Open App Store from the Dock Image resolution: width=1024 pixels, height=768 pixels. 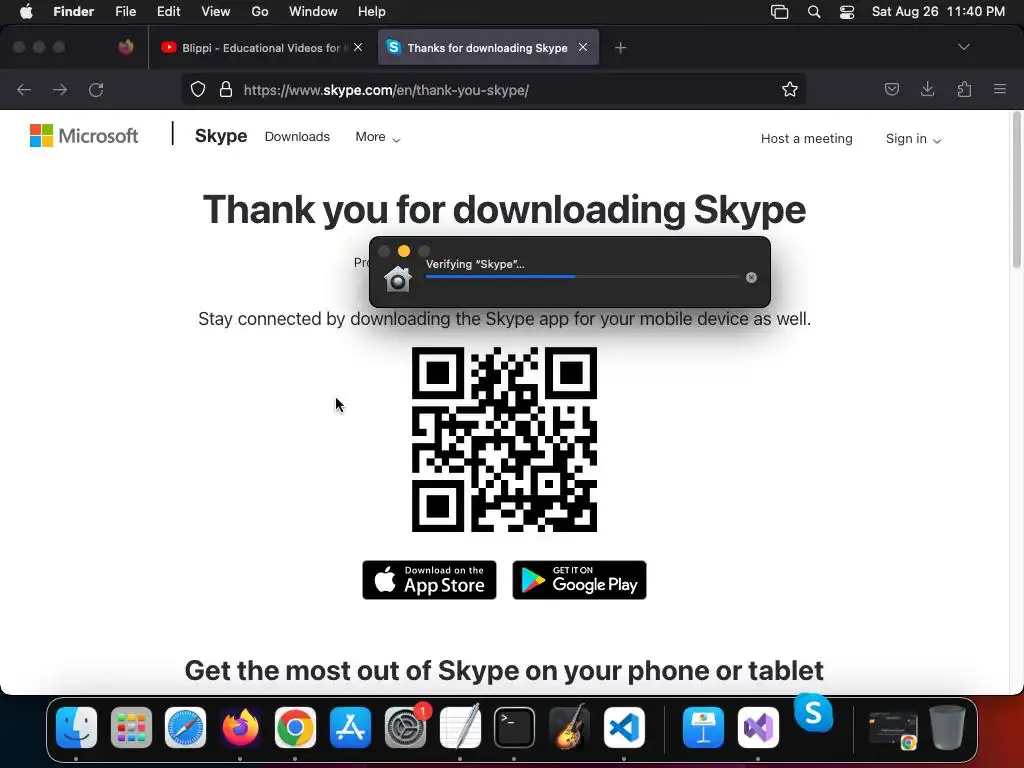[x=350, y=728]
